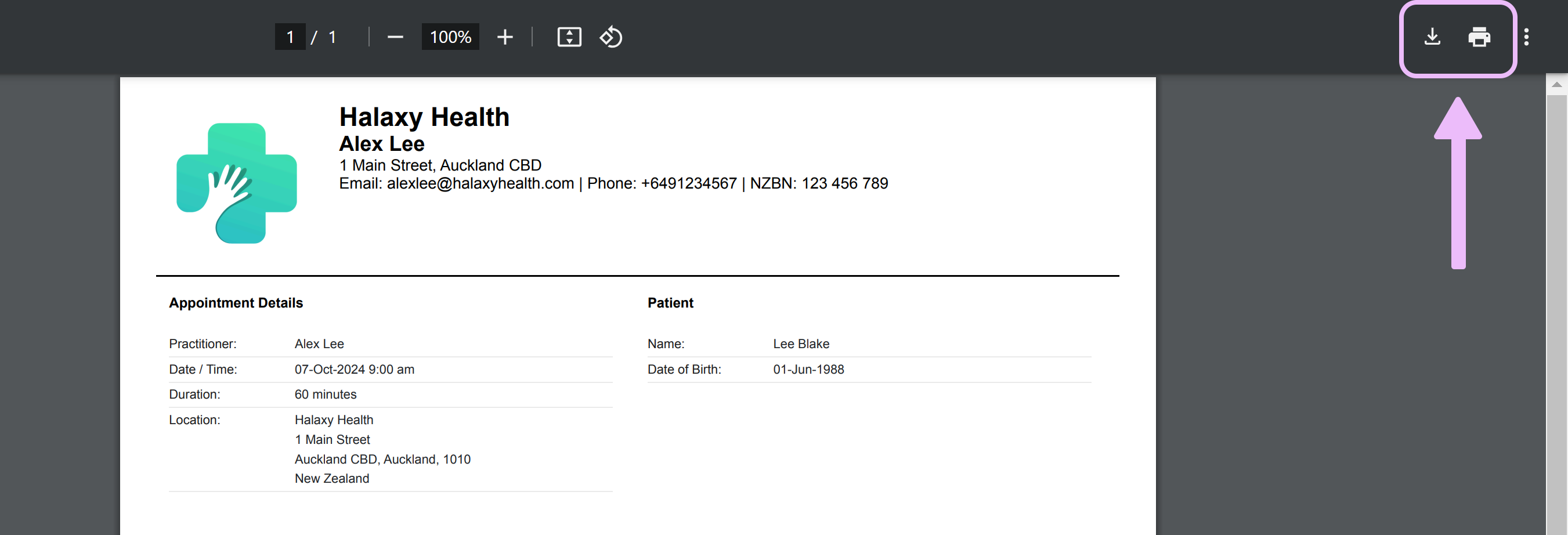The width and height of the screenshot is (1568, 535).
Task: Click the Appointment Details heading
Action: click(236, 303)
